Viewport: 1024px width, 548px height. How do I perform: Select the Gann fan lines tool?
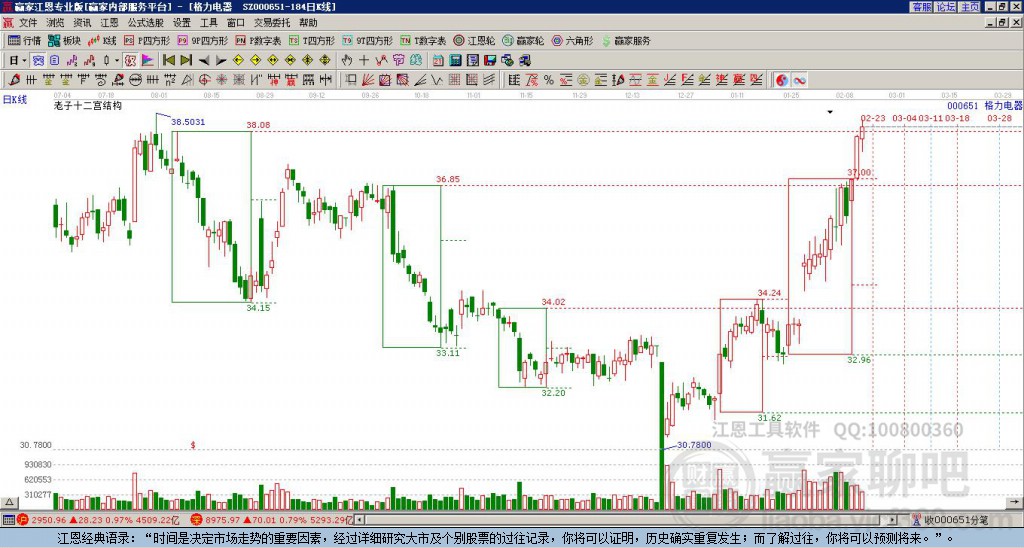coord(368,80)
